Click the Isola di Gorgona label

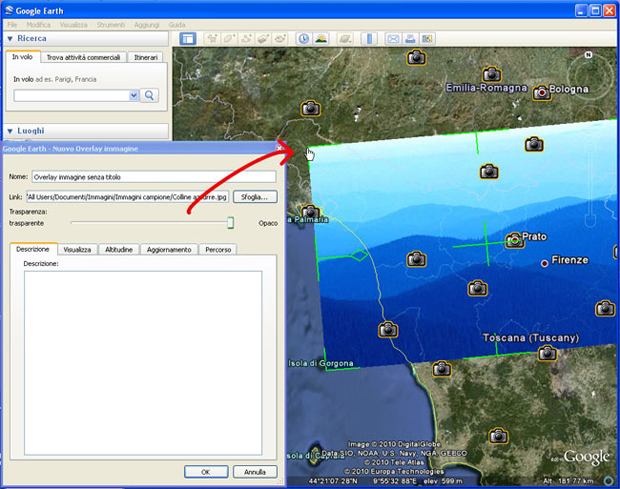pos(321,363)
